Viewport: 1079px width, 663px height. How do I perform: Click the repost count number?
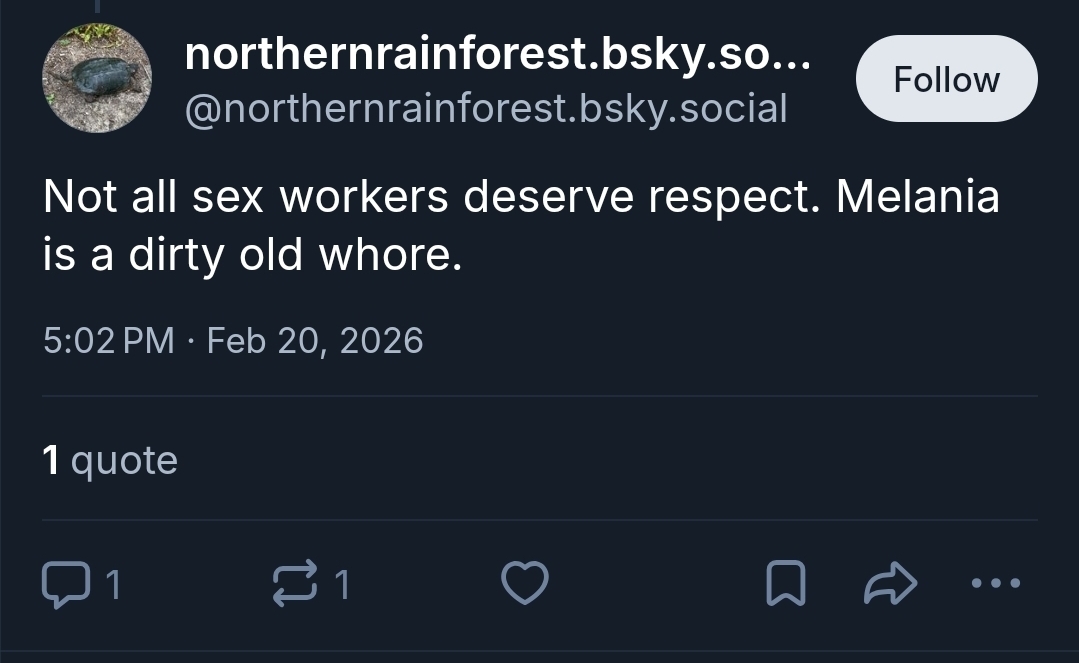click(343, 585)
